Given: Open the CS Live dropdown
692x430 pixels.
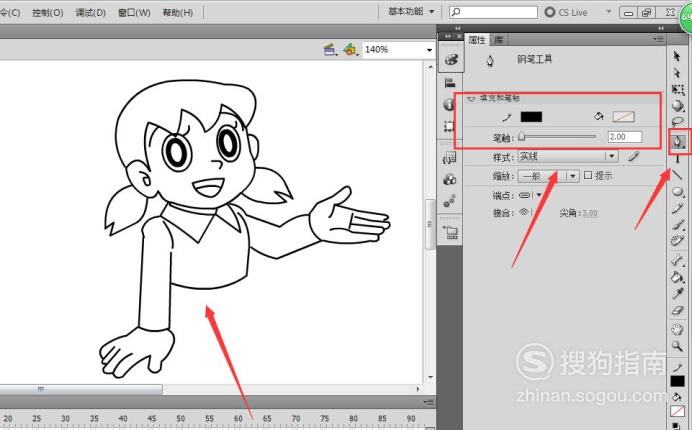Looking at the screenshot, I should (608, 12).
